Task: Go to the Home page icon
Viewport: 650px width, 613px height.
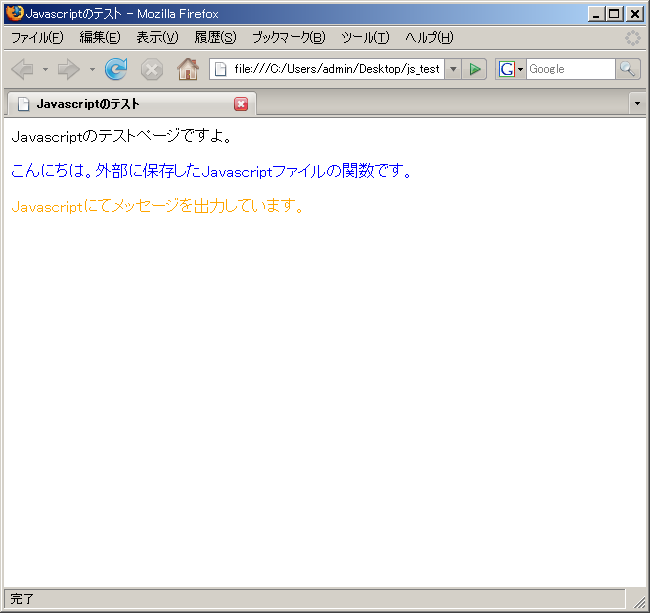Action: coord(188,69)
